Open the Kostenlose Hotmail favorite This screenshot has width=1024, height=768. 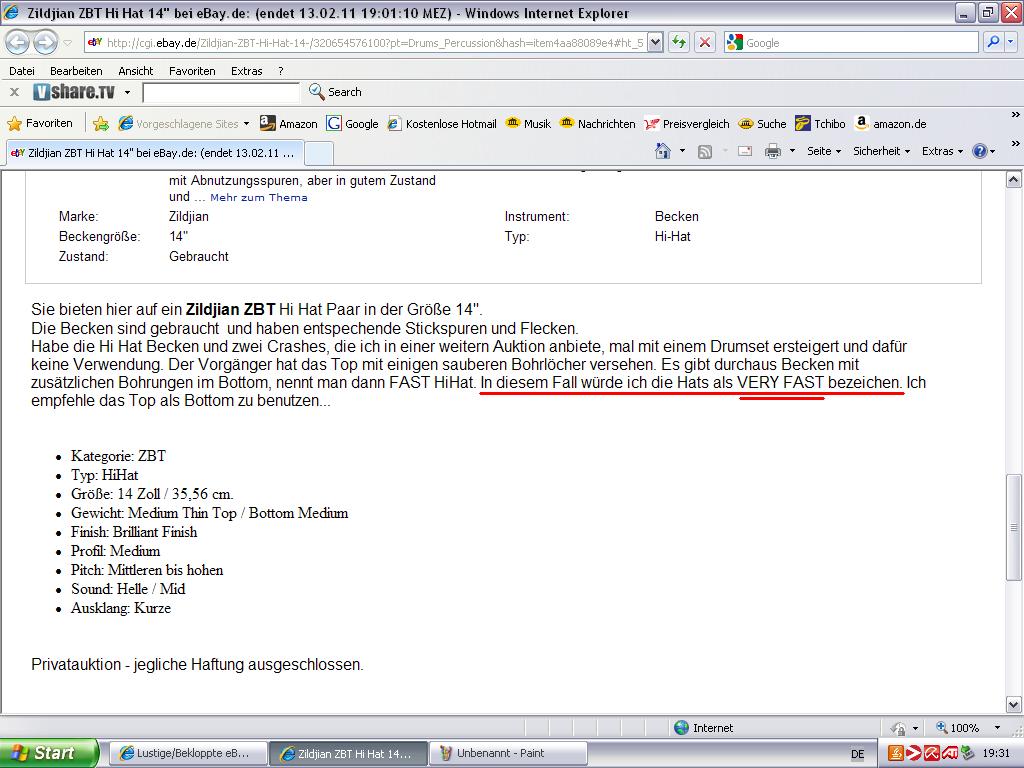441,123
